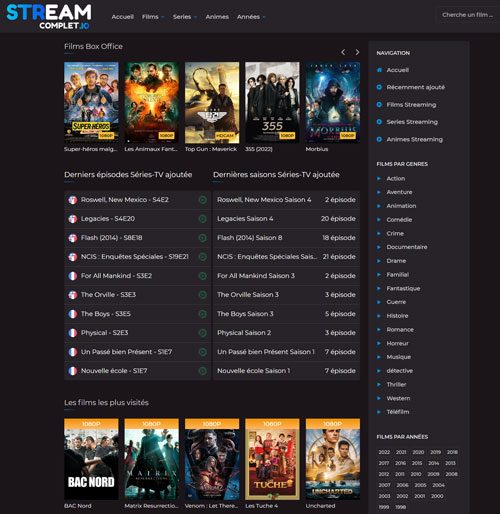Click the Cherche un film search field

467,15
